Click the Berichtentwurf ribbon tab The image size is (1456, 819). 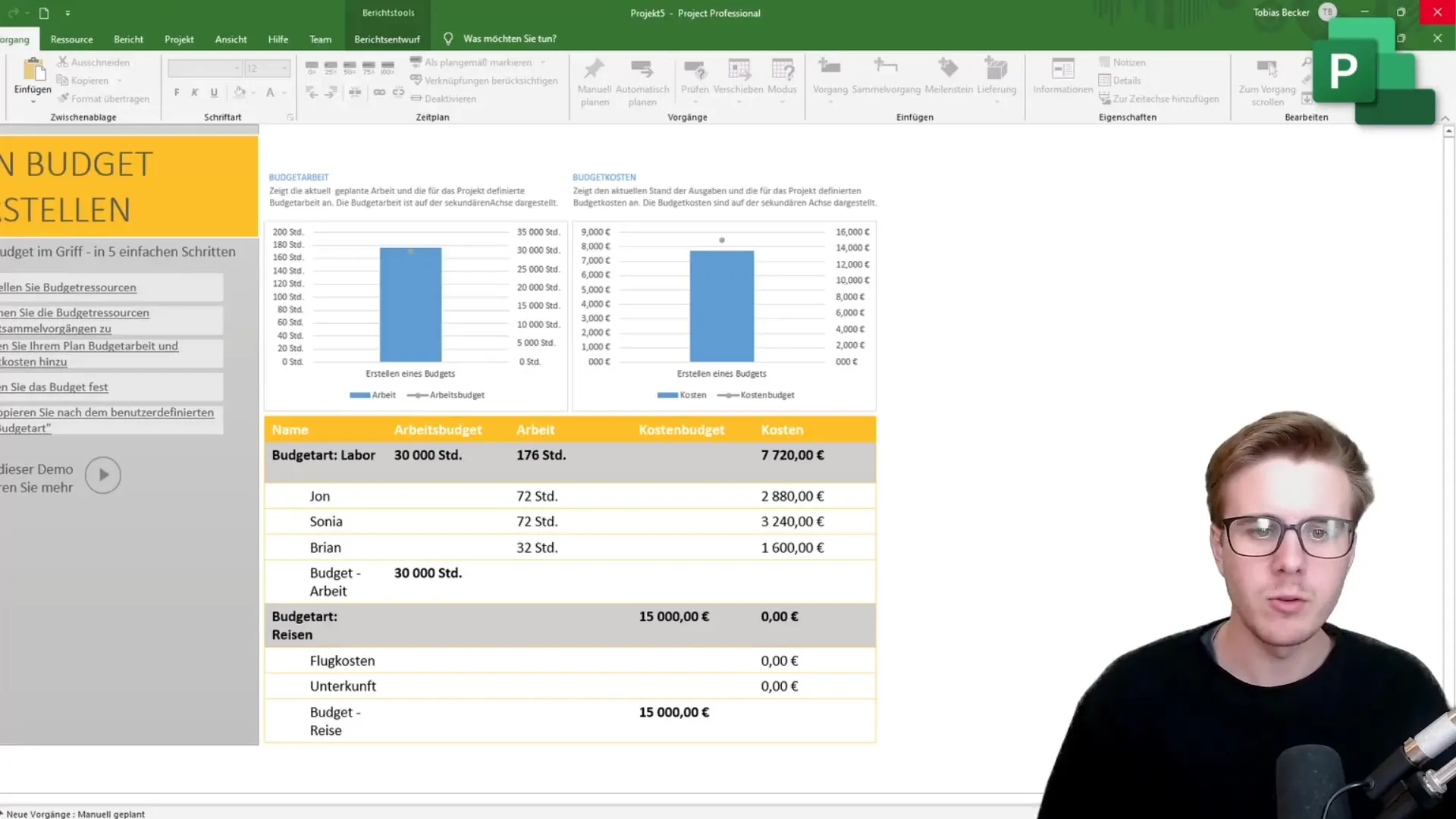(387, 38)
